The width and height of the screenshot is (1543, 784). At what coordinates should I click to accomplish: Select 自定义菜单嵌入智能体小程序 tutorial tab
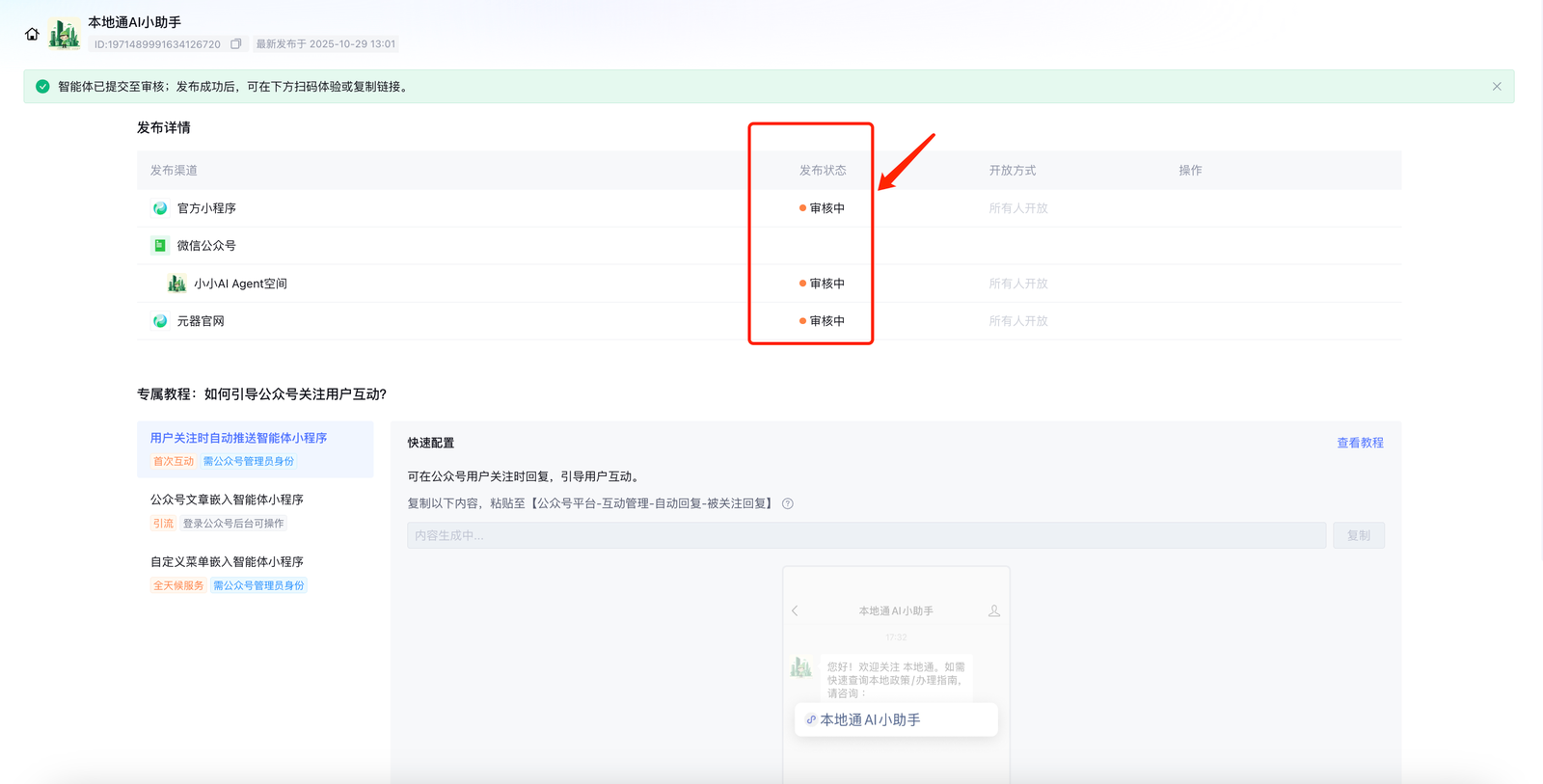227,561
